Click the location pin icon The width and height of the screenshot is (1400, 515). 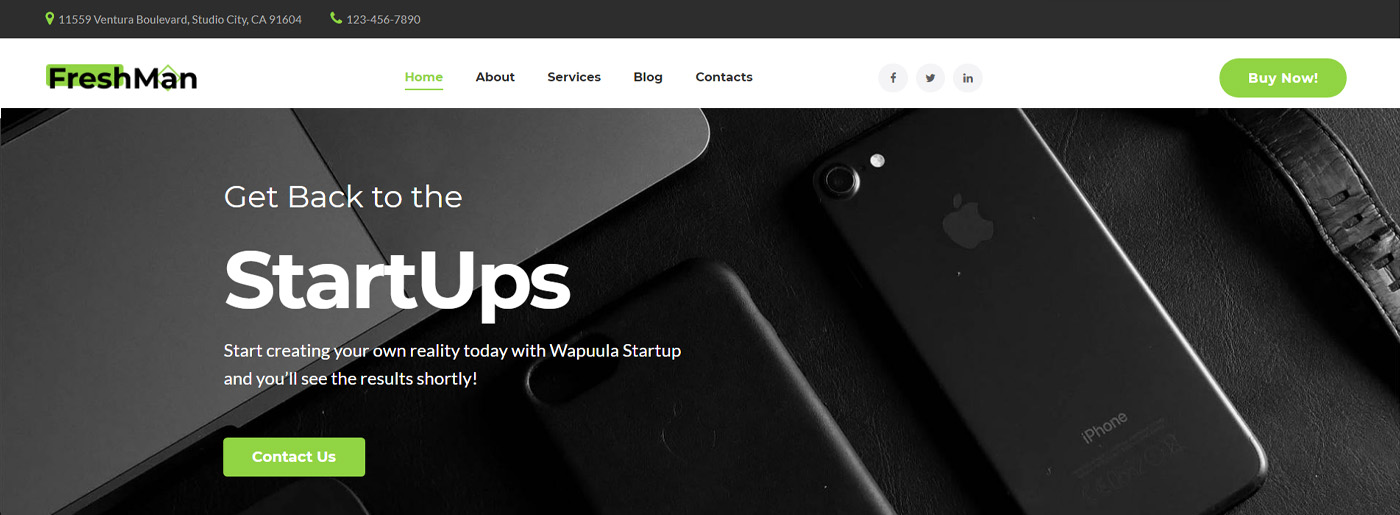[x=50, y=19]
